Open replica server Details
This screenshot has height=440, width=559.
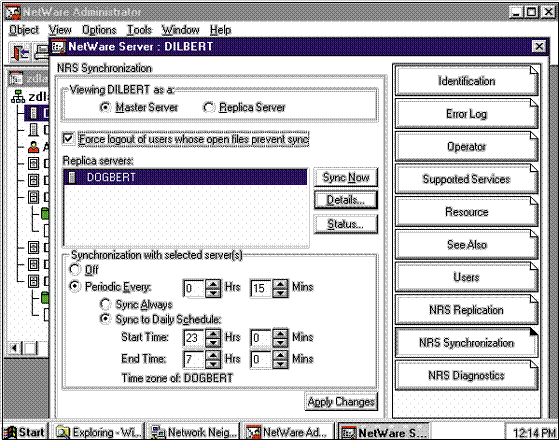click(345, 200)
